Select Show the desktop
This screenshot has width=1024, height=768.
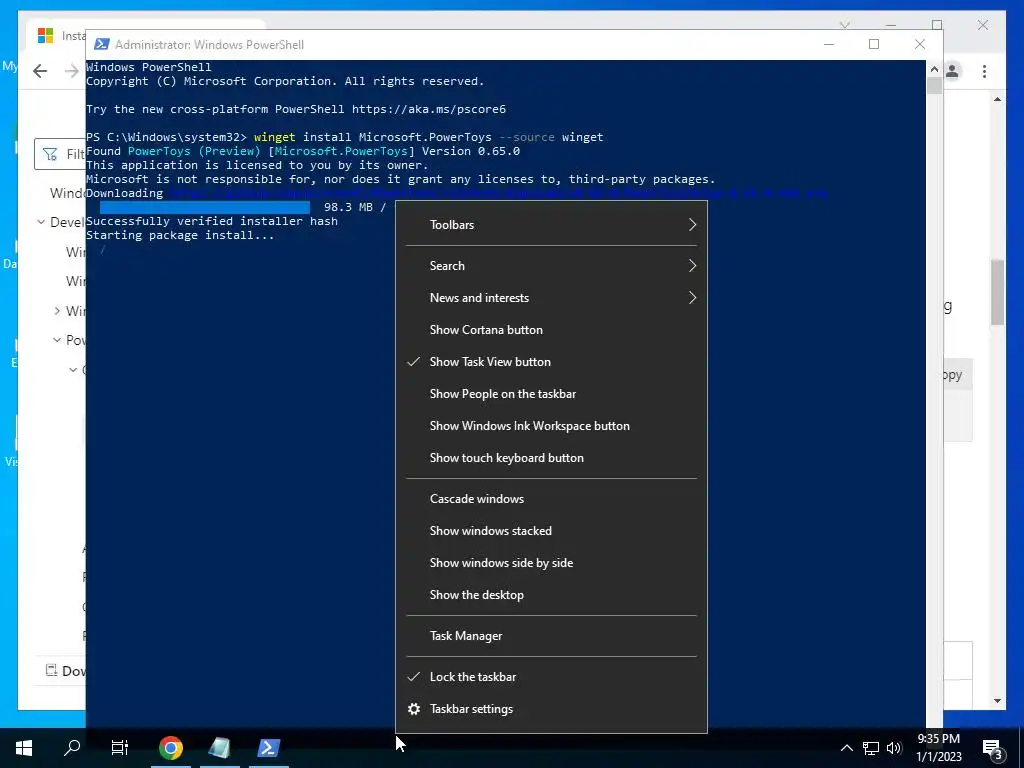(x=551, y=595)
